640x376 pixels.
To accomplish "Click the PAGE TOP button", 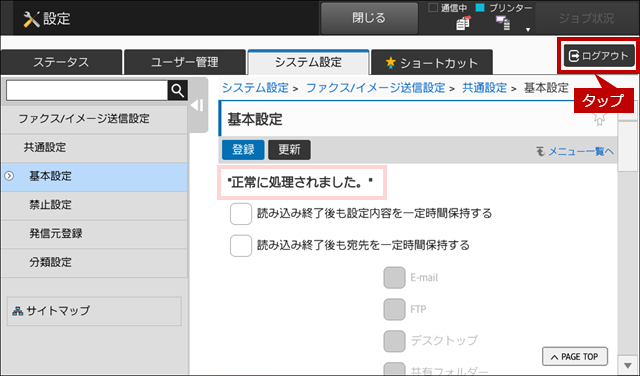I will coord(575,356).
